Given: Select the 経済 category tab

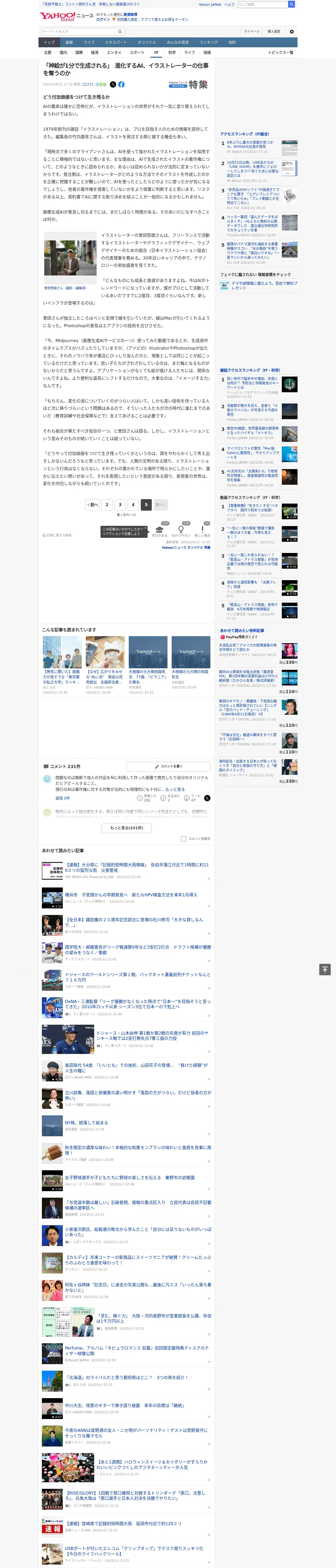Looking at the screenshot, I should tap(94, 52).
